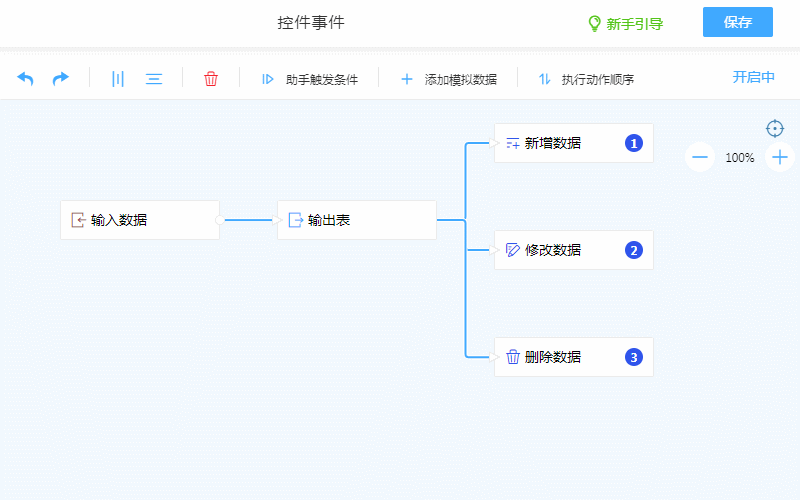800x500 pixels.
Task: Open the 新手引导 beginner guide
Action: tap(625, 23)
